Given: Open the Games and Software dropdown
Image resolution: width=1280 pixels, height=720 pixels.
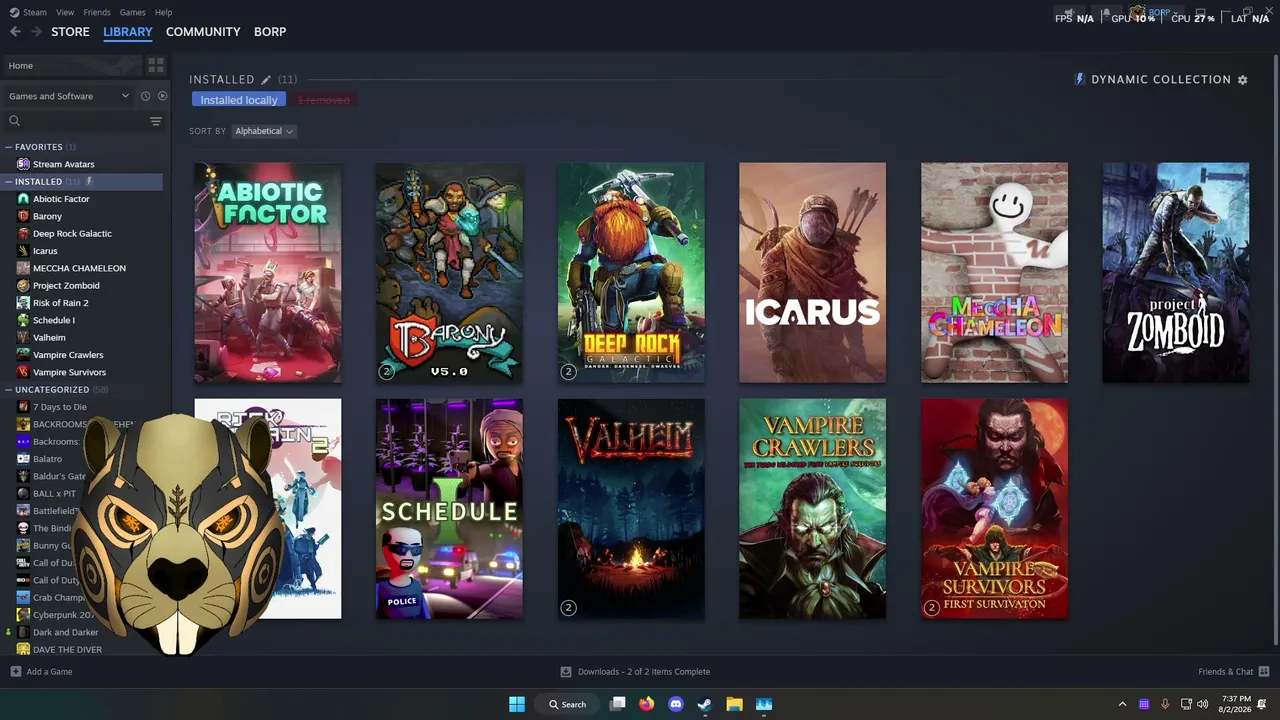Looking at the screenshot, I should coord(68,96).
